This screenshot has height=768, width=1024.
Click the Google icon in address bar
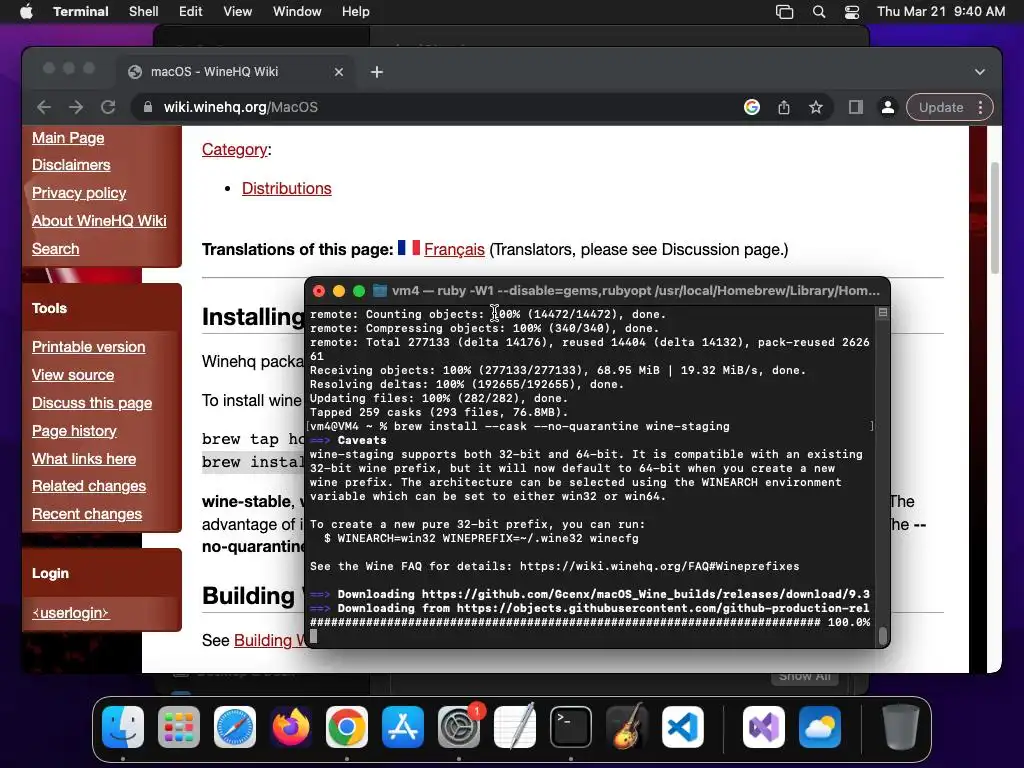[752, 107]
